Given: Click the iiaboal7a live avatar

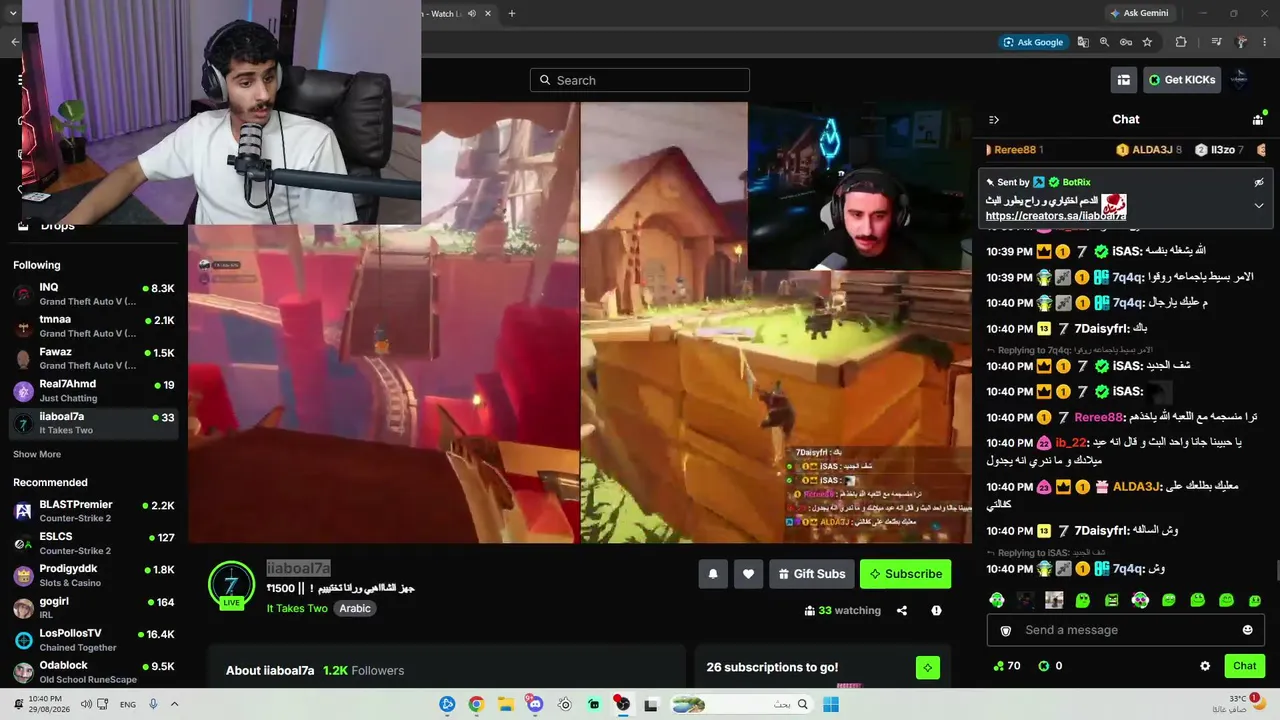Looking at the screenshot, I should (x=232, y=585).
